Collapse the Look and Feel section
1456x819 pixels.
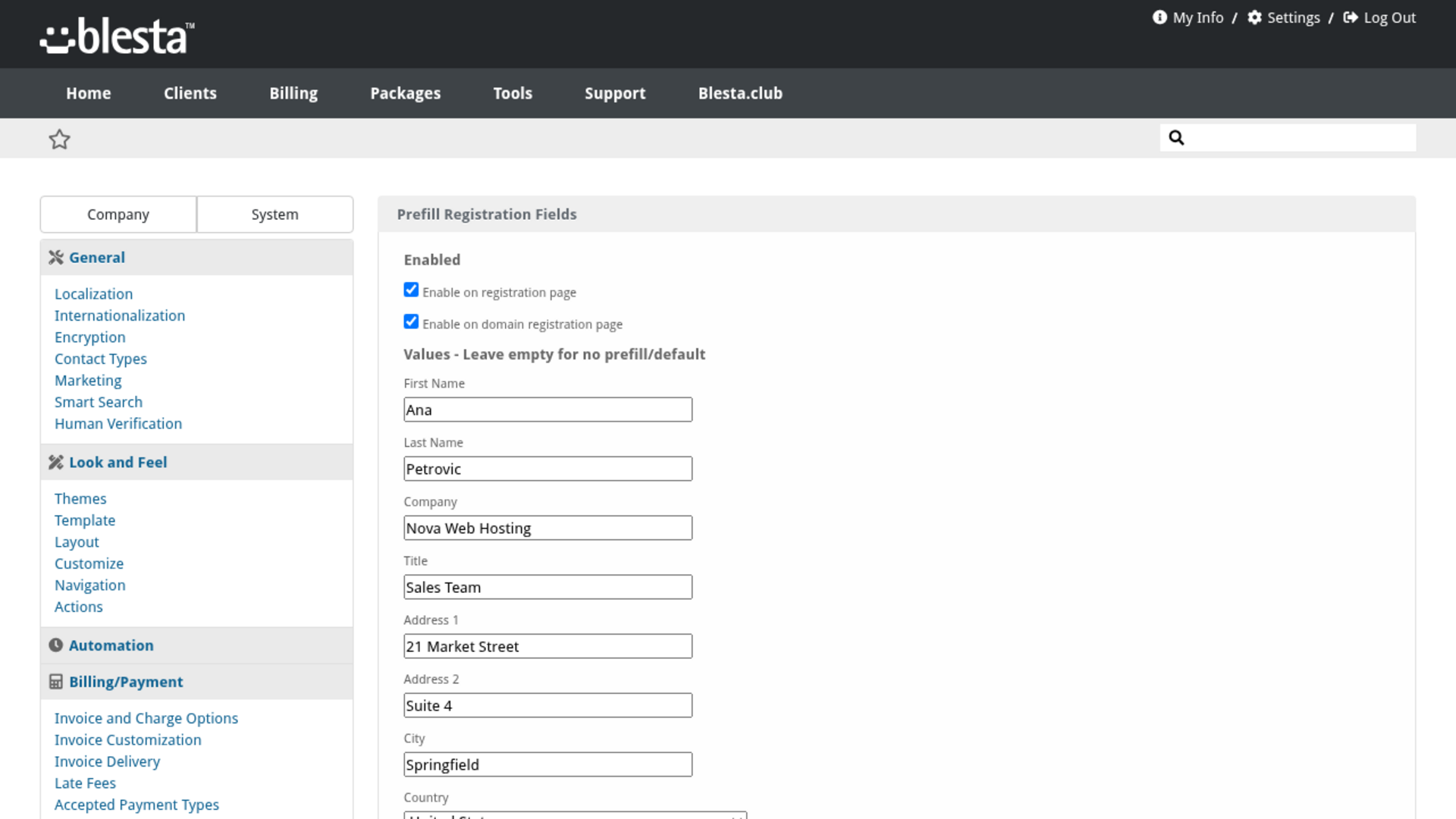pos(196,462)
